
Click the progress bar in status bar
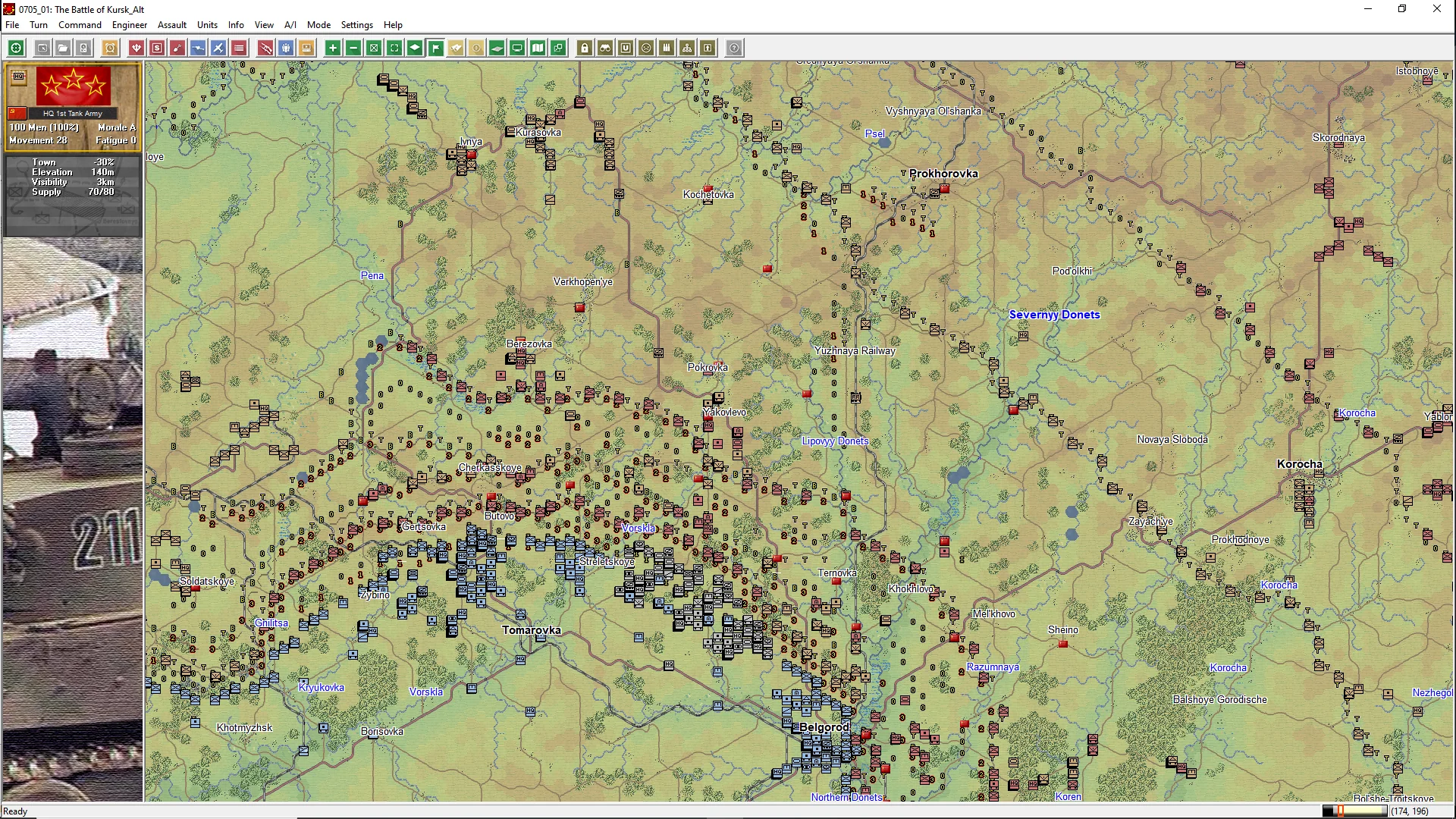(x=1354, y=811)
